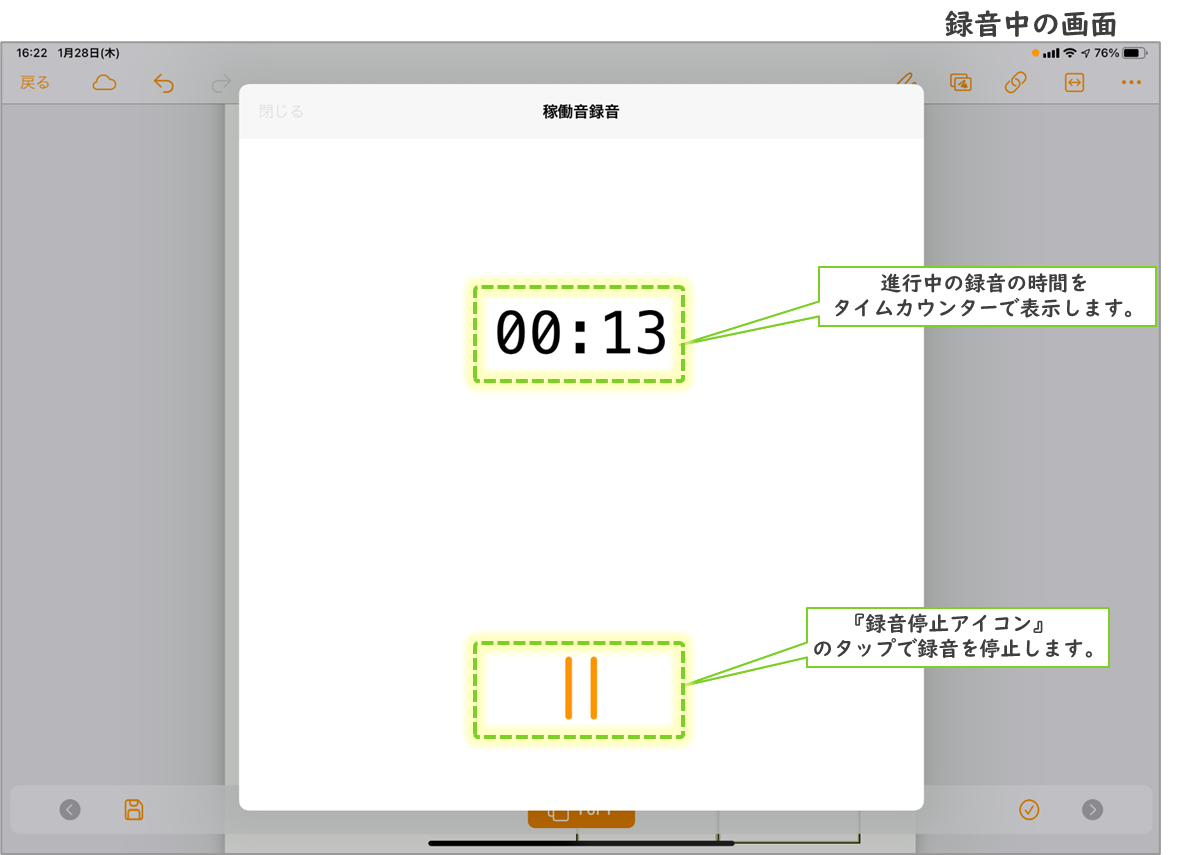The height and width of the screenshot is (855, 1188).
Task: Tap the pause icon to stop recording
Action: 580,688
